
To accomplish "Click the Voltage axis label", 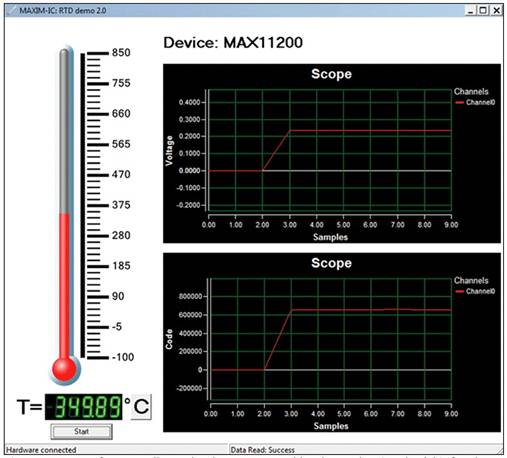I will (x=169, y=151).
